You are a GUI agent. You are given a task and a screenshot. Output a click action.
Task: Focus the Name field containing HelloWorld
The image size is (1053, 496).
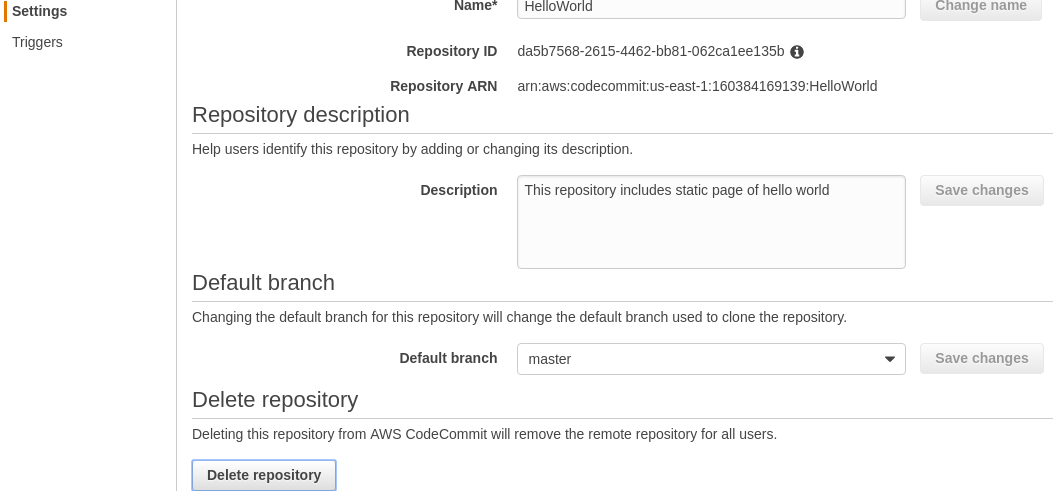click(x=711, y=7)
